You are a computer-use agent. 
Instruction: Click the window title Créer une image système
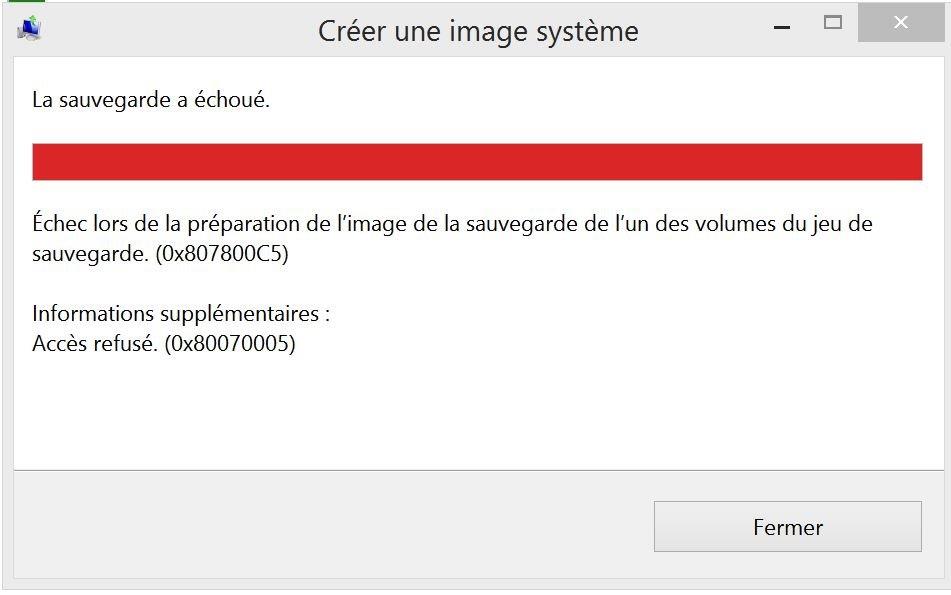(x=478, y=31)
